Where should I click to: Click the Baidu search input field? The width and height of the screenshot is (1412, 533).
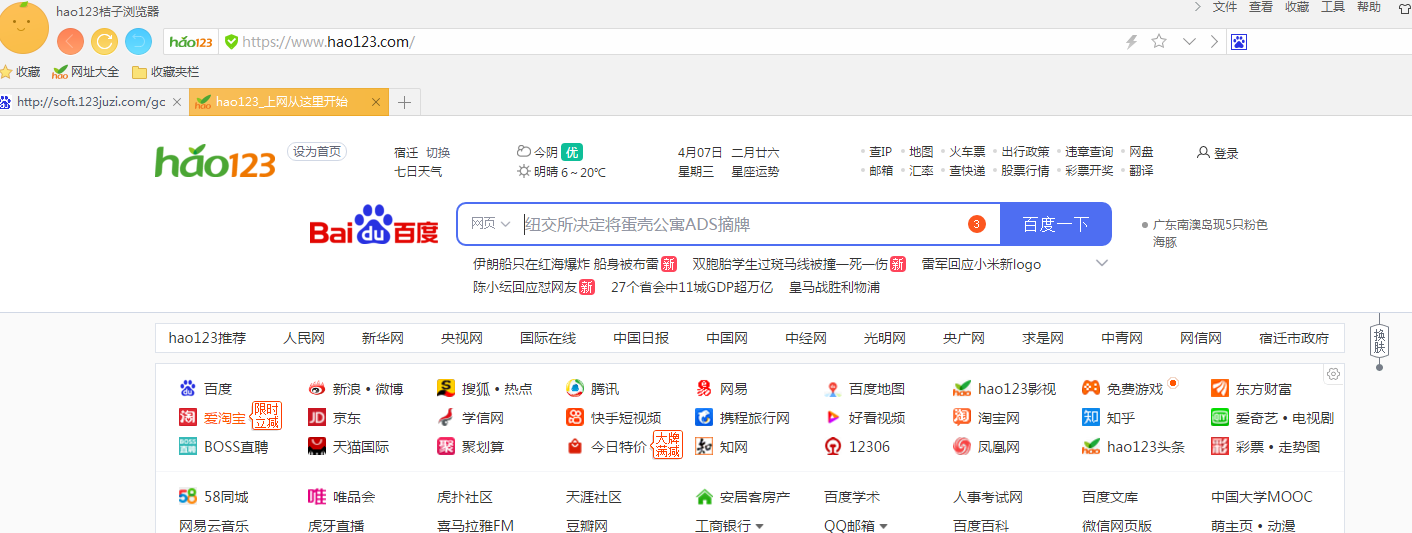[x=740, y=224]
